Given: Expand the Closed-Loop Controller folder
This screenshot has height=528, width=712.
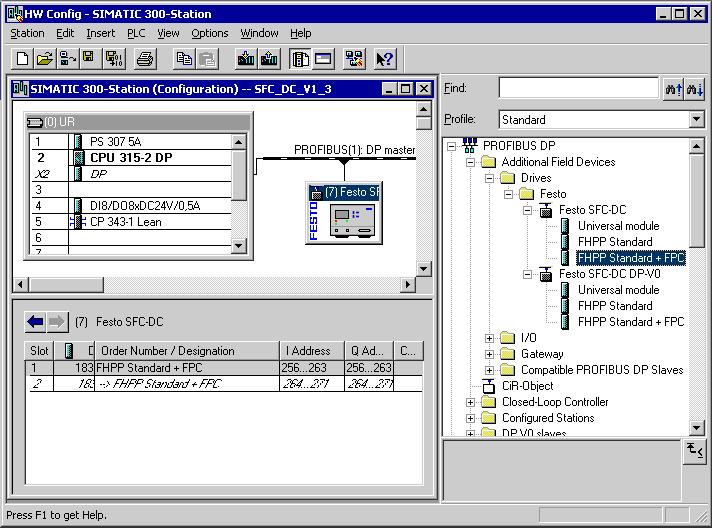Looking at the screenshot, I should click(470, 402).
